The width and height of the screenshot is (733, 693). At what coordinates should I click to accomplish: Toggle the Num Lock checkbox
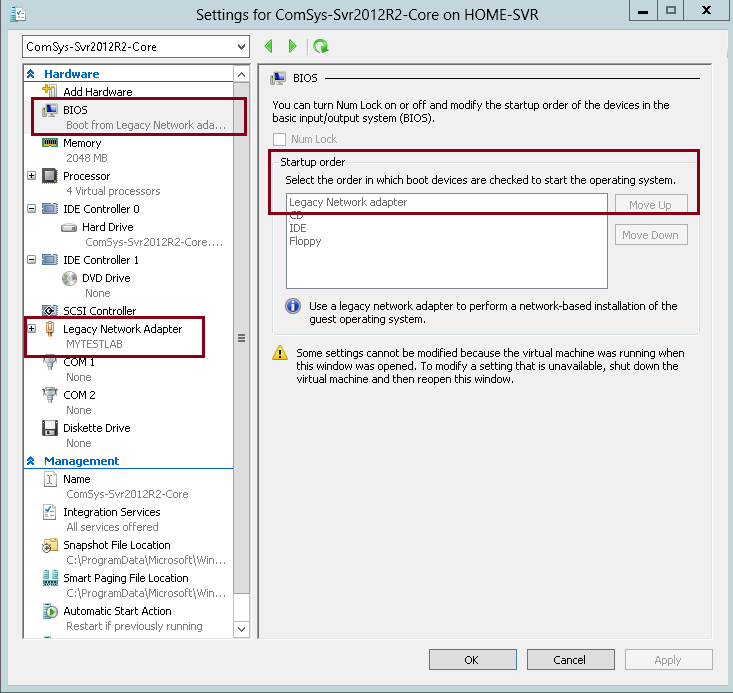pyautogui.click(x=279, y=139)
